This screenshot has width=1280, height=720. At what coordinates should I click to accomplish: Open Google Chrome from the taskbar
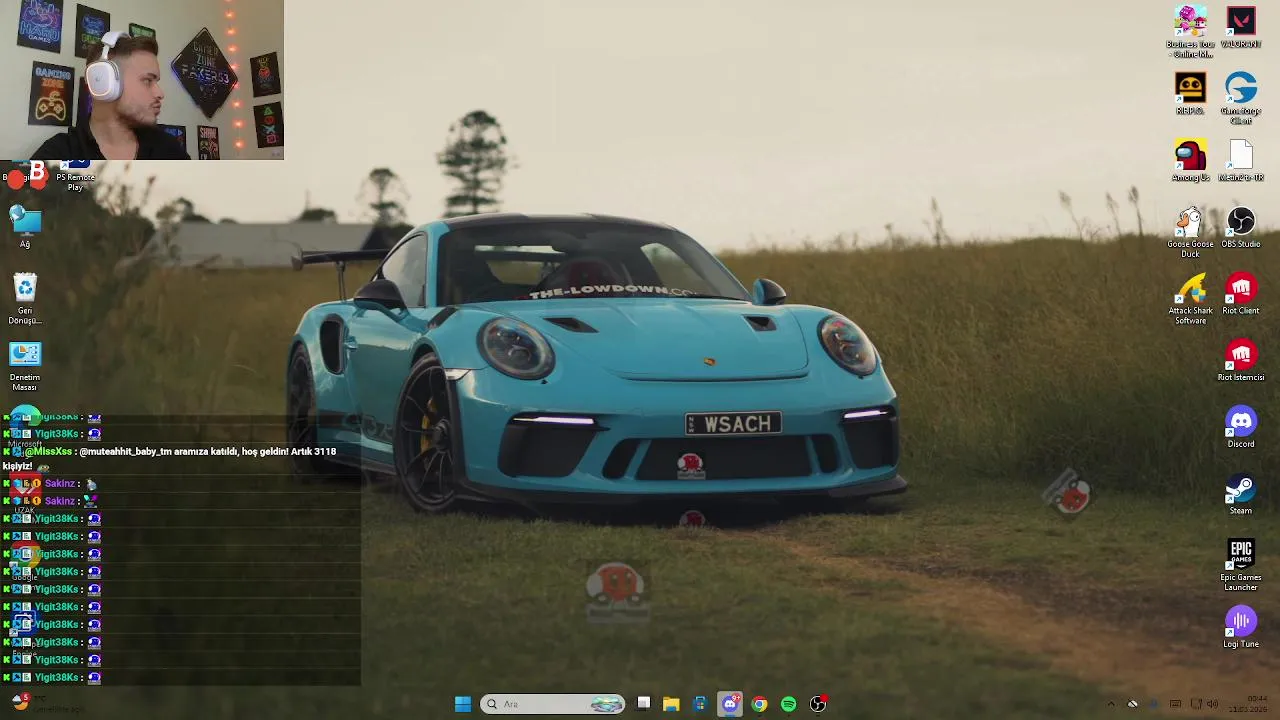click(x=759, y=704)
